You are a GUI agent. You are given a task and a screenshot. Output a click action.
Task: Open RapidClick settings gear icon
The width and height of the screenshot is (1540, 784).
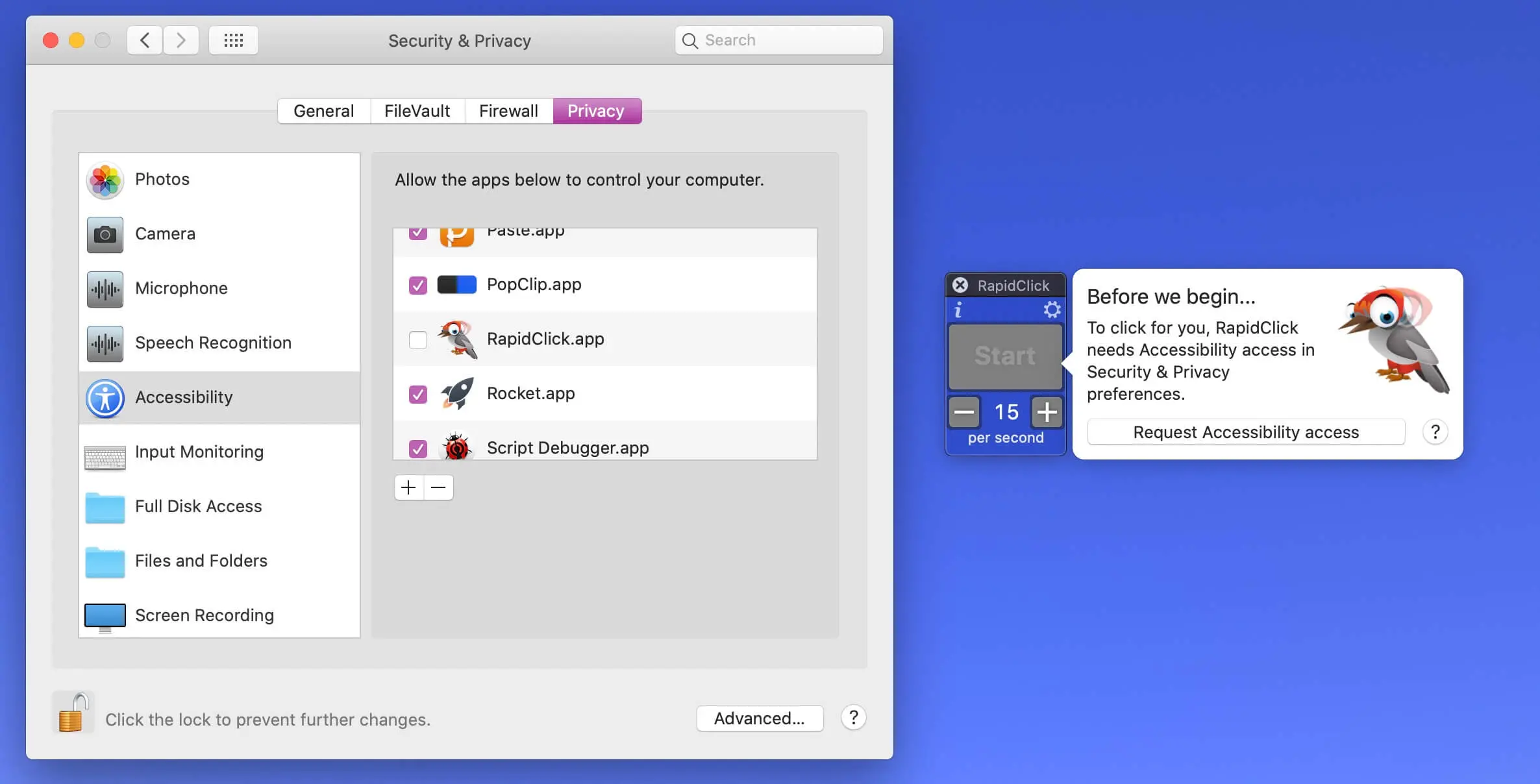1052,310
